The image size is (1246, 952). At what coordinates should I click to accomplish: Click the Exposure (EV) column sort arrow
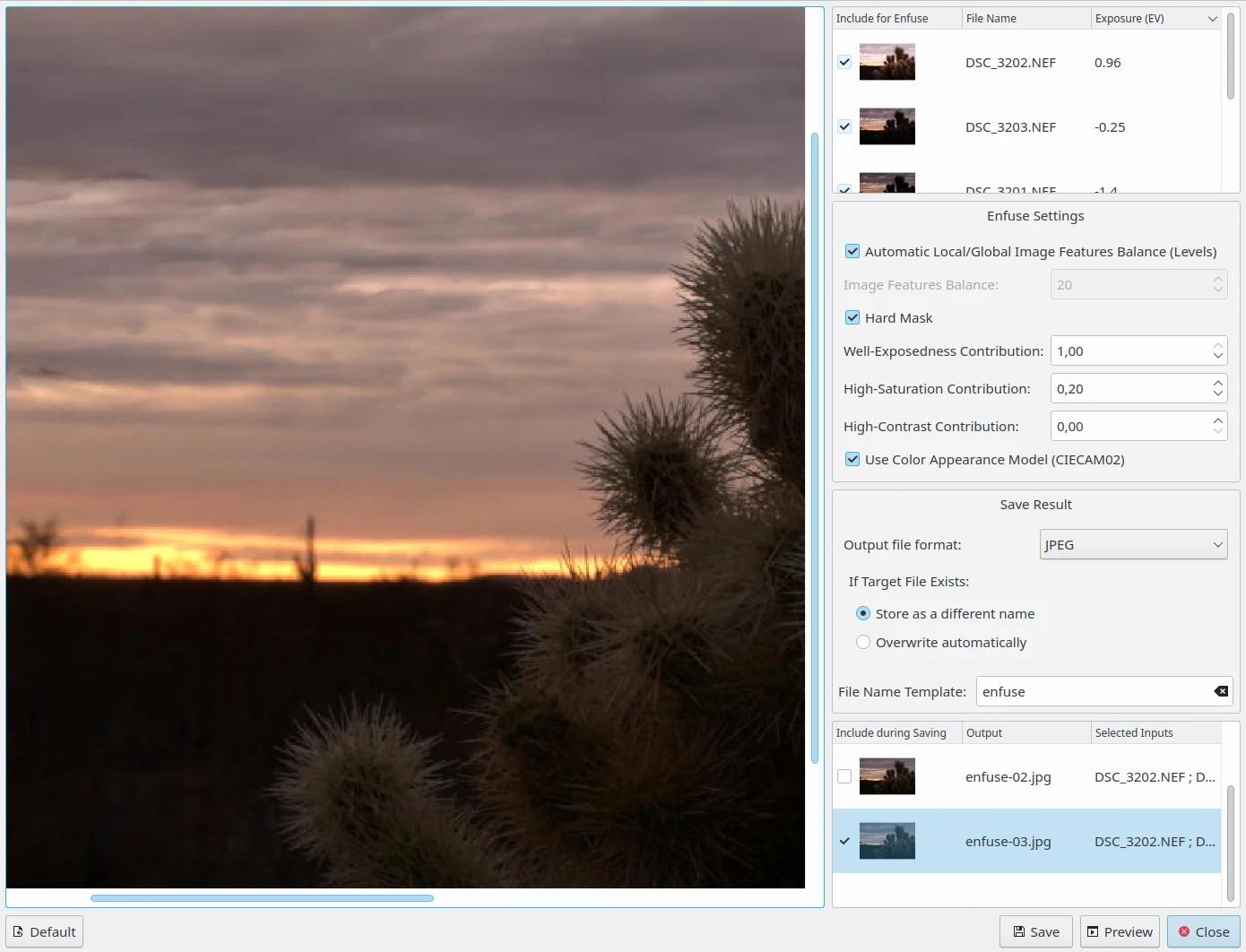[x=1212, y=19]
